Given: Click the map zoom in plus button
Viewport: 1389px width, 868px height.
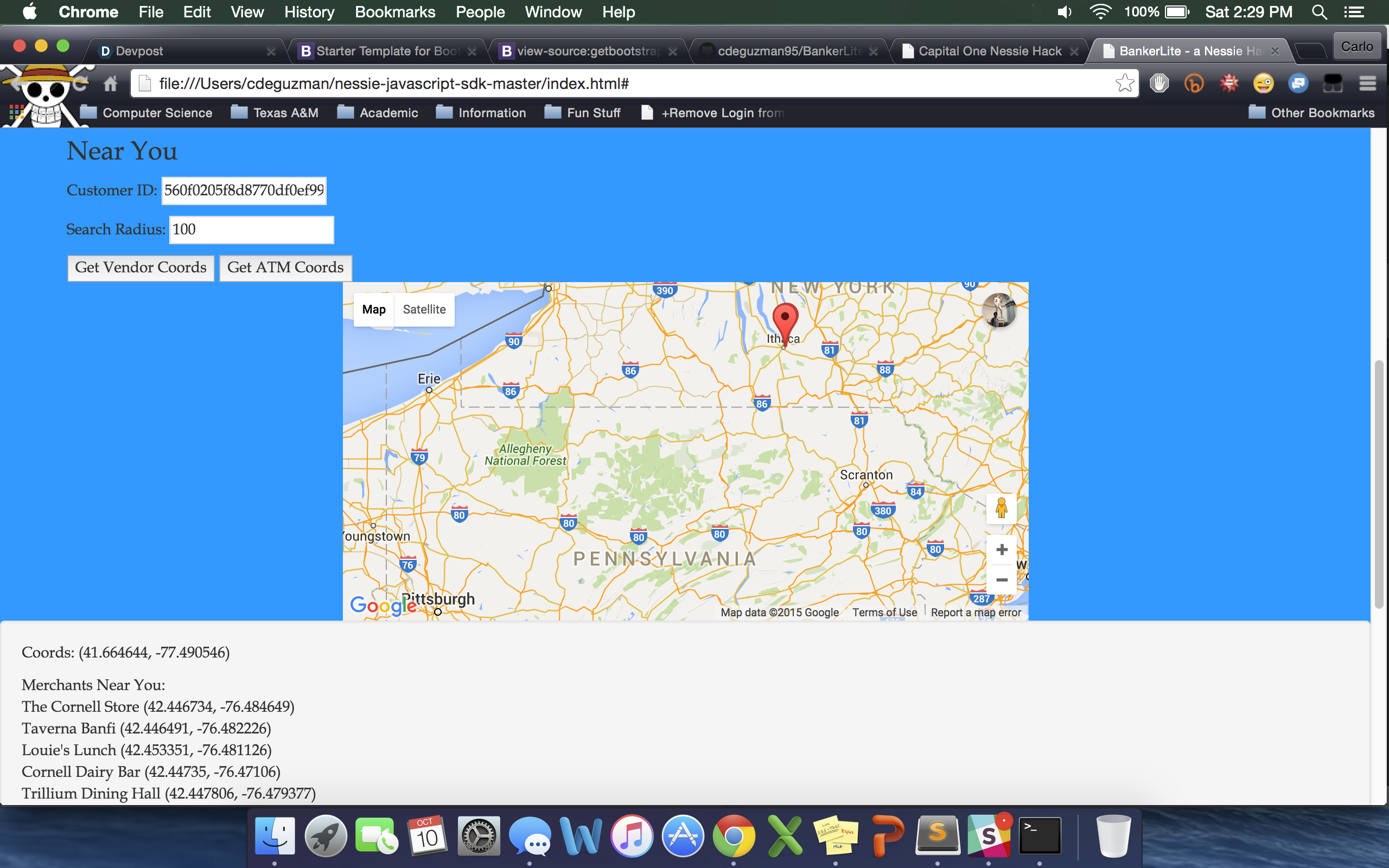Looking at the screenshot, I should click(1002, 550).
